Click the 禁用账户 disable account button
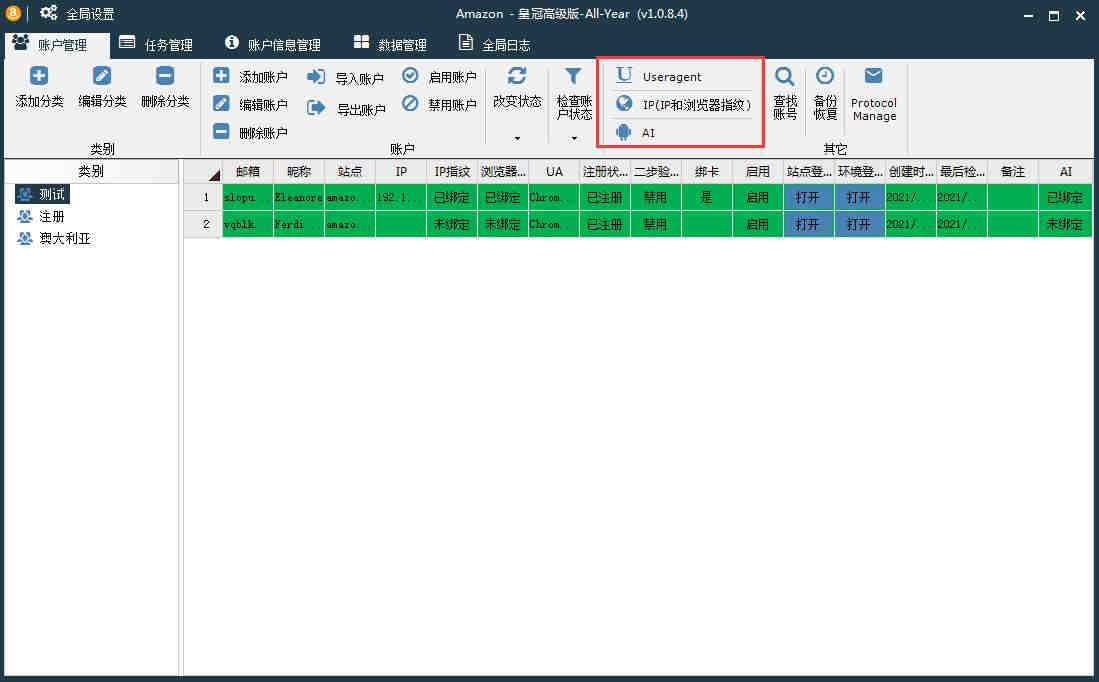1099x682 pixels. (439, 104)
